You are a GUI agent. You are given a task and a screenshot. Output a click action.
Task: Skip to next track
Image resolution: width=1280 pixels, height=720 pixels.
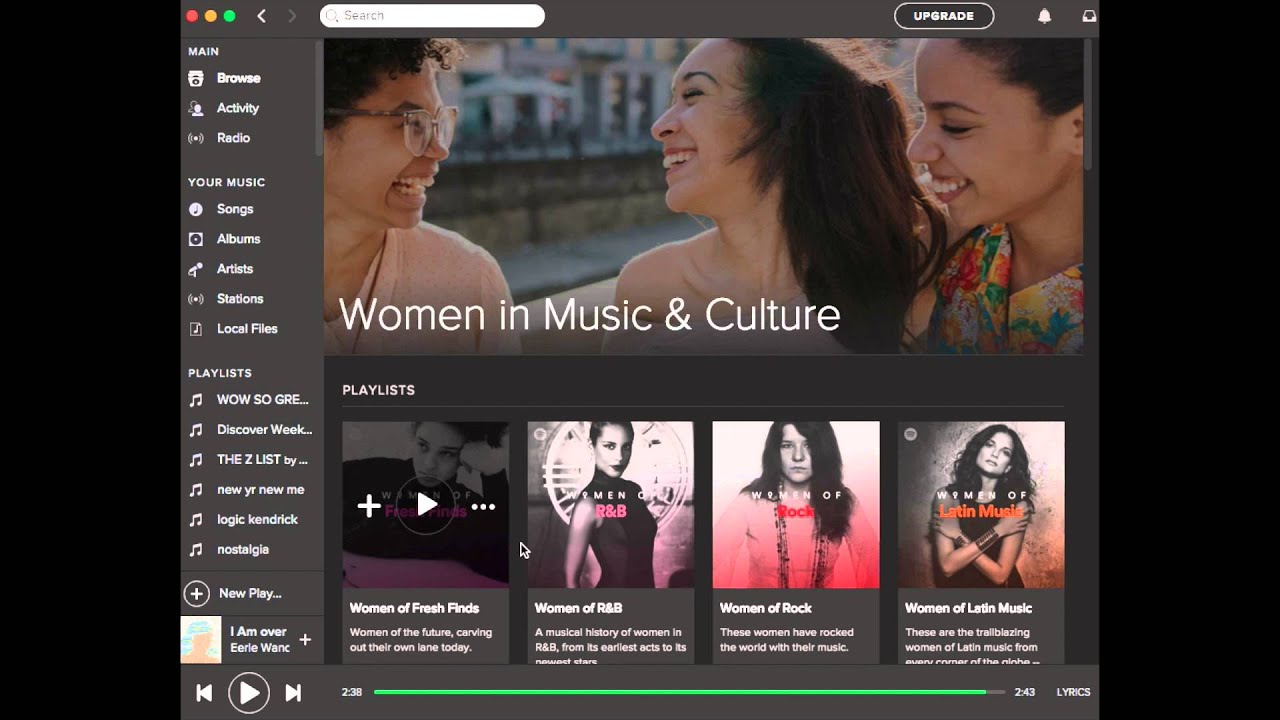pyautogui.click(x=293, y=692)
